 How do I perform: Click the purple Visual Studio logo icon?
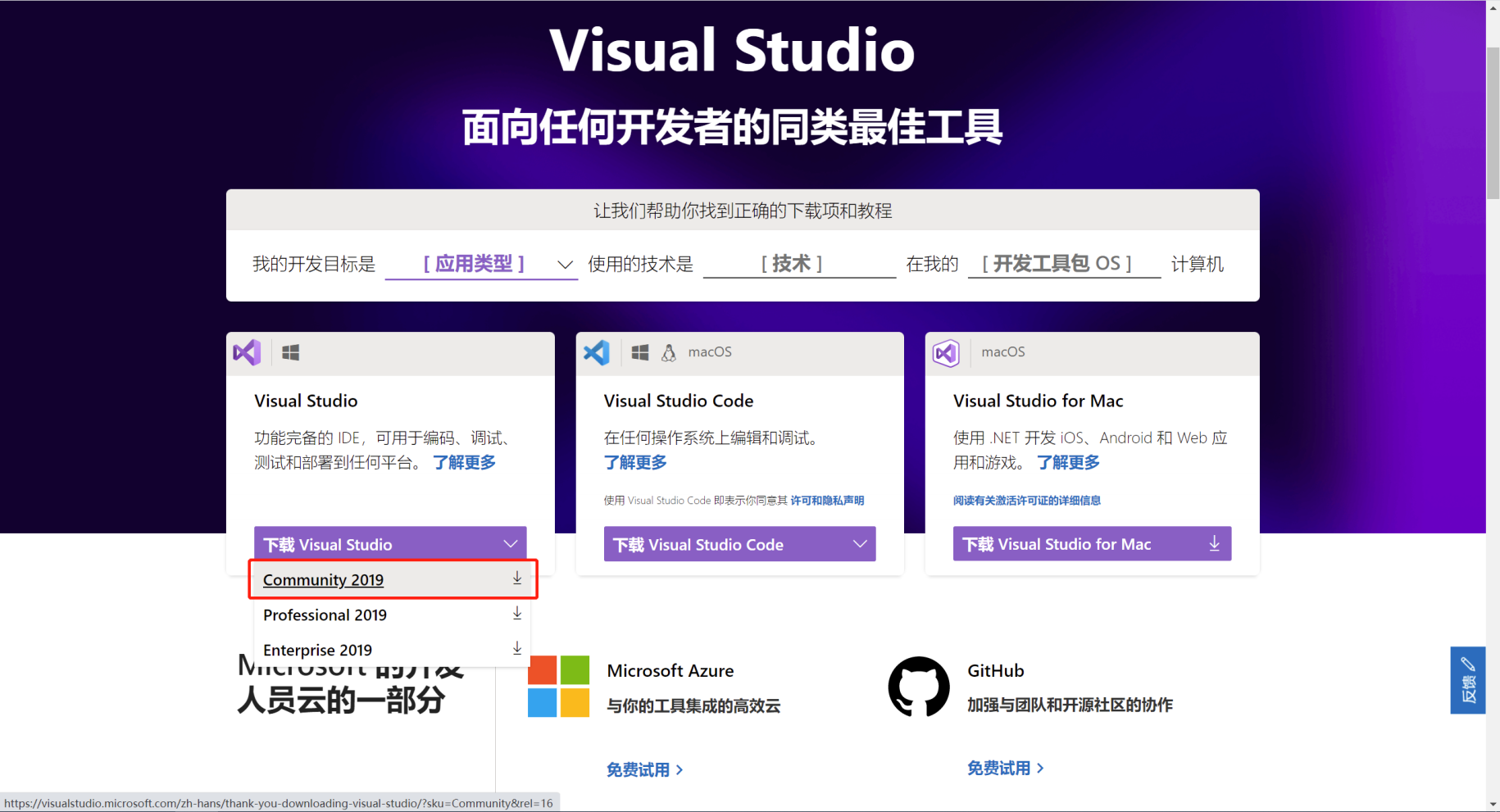247,352
